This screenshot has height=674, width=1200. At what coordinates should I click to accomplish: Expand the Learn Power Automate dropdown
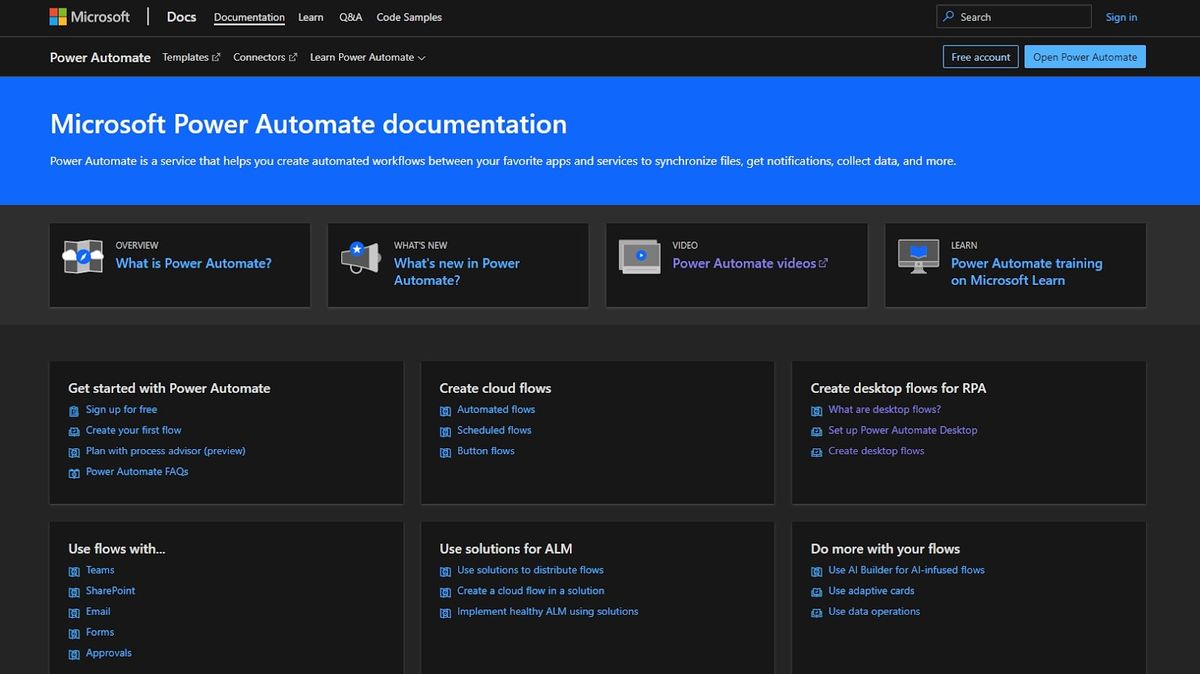point(367,58)
